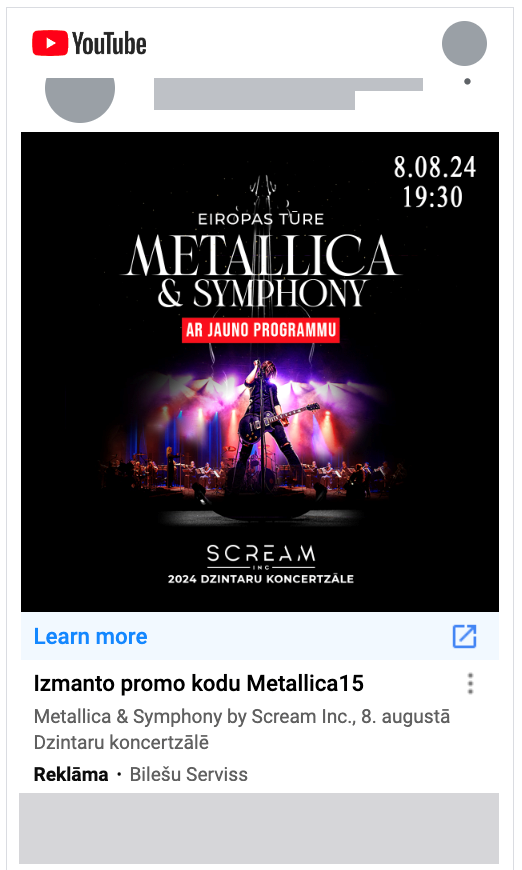The height and width of the screenshot is (870, 522).
Task: Open ad options three-dot menu
Action: tap(470, 684)
